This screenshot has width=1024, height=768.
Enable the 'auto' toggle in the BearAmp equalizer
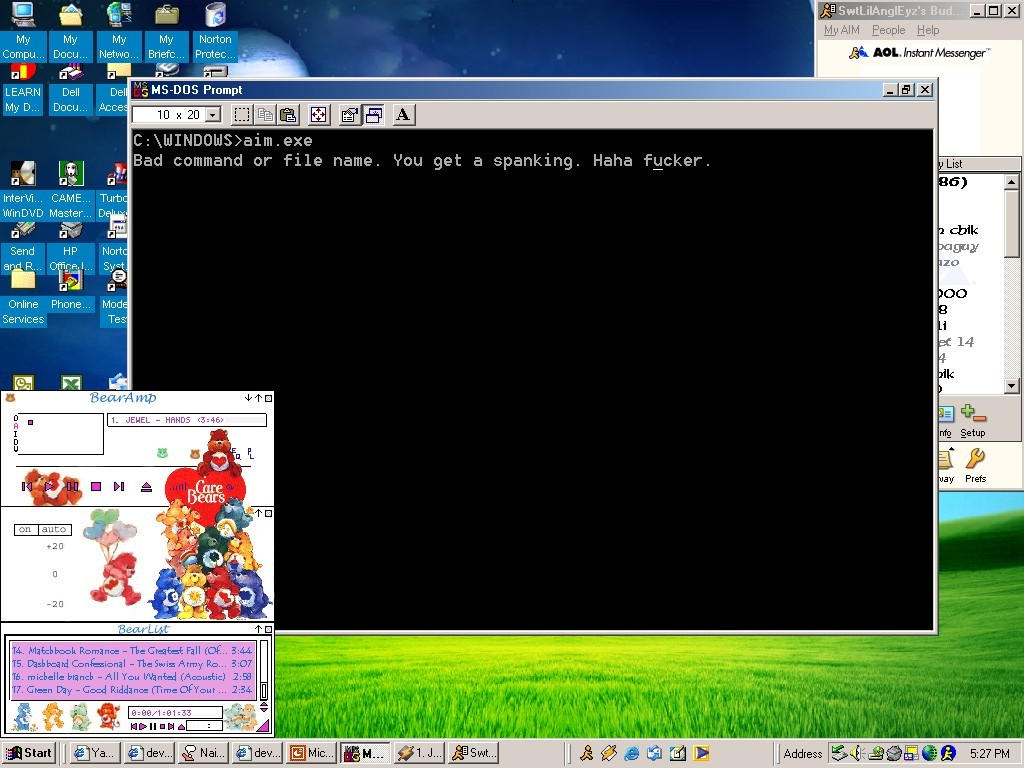pos(53,529)
